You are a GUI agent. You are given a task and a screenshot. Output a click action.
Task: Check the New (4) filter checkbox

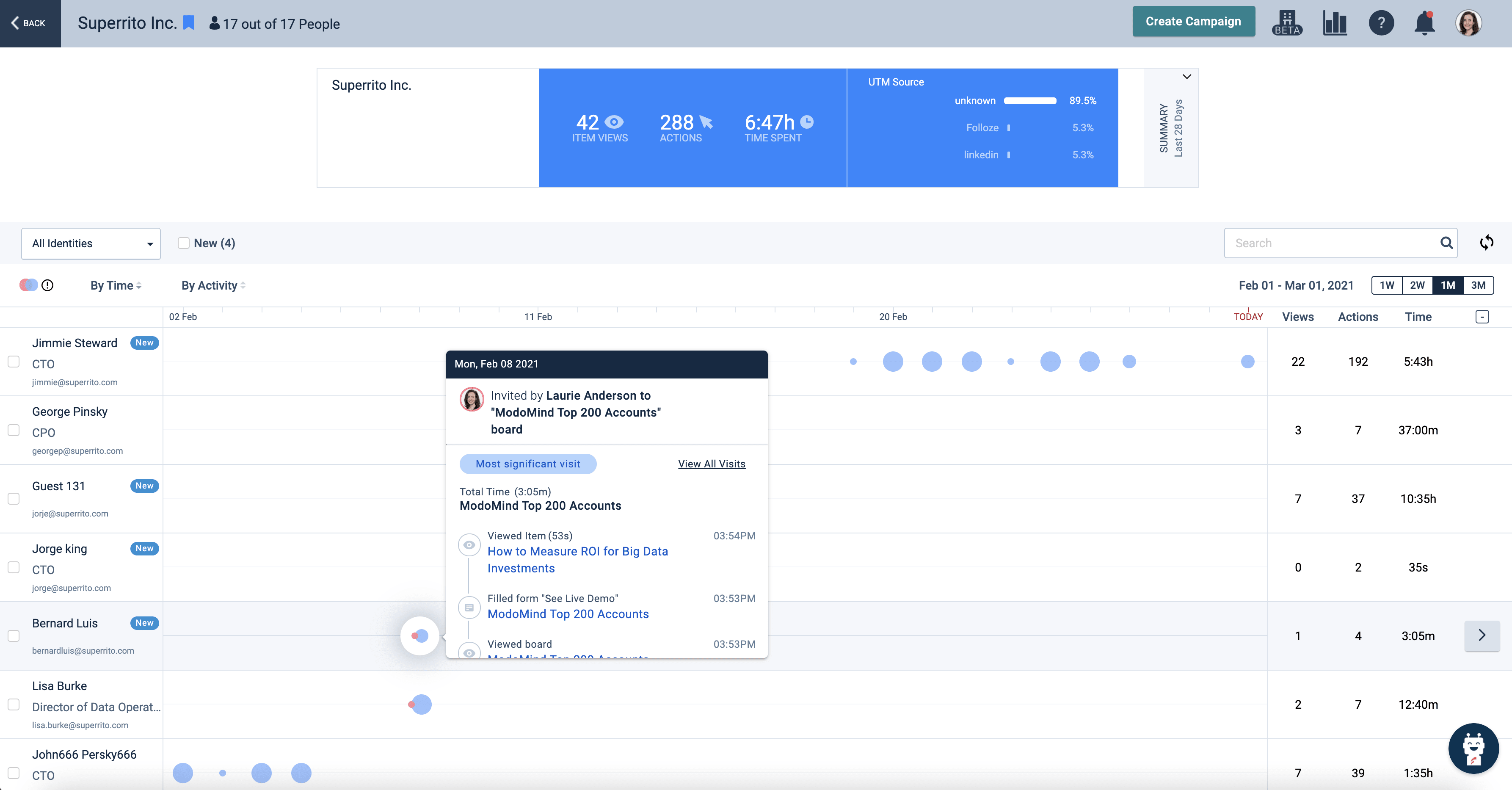(184, 243)
